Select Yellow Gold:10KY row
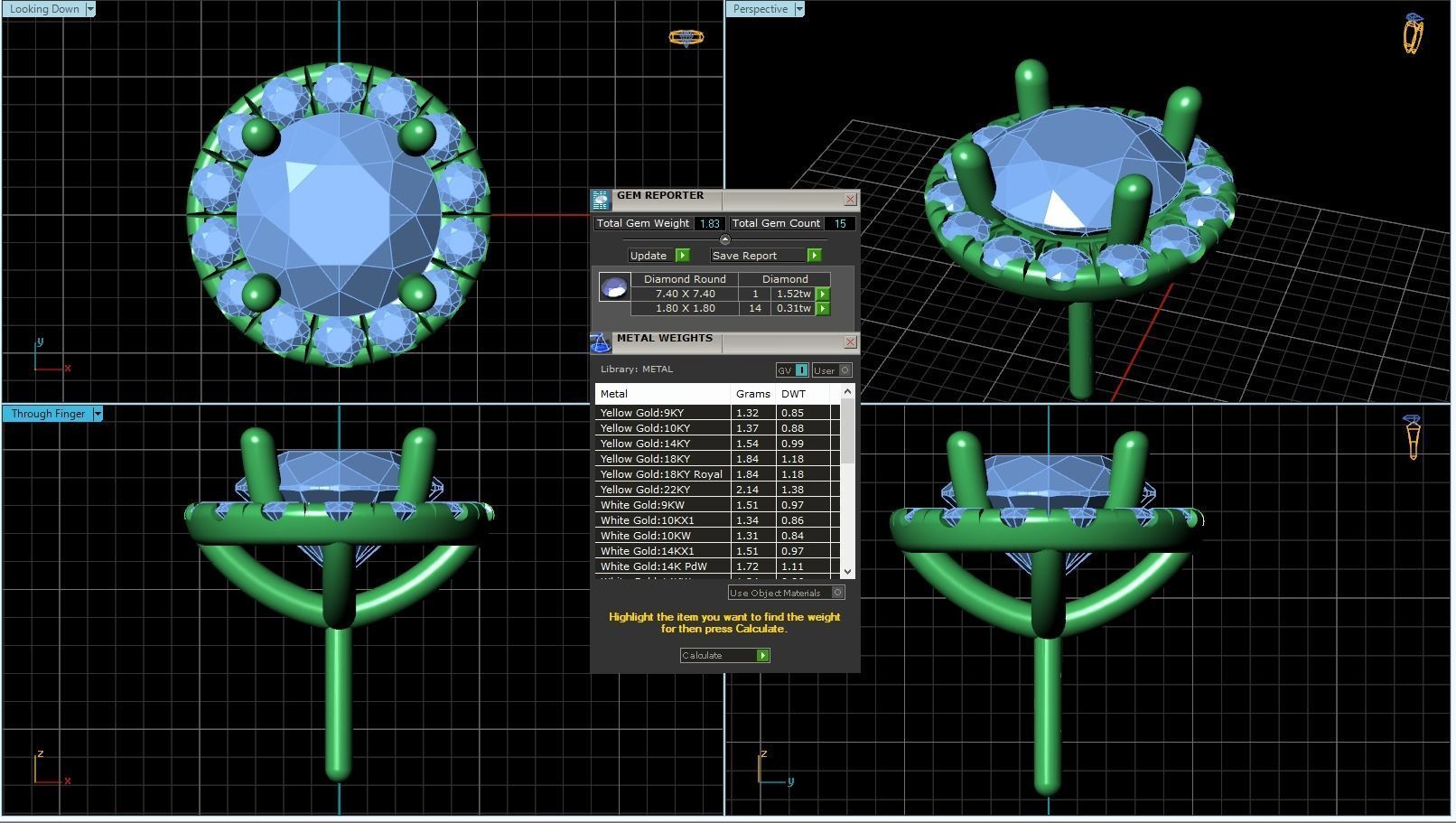The height and width of the screenshot is (823, 1456). tap(717, 428)
